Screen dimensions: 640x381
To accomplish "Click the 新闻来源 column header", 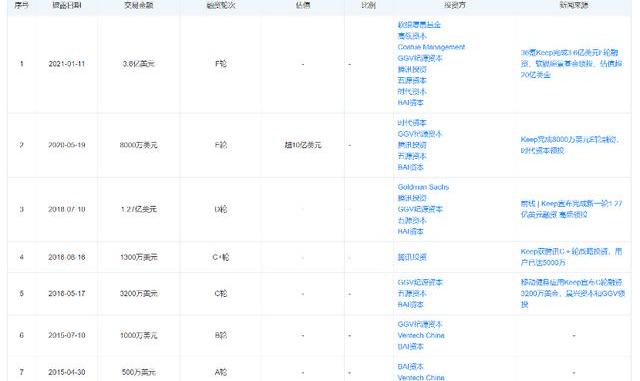I will (x=573, y=5).
